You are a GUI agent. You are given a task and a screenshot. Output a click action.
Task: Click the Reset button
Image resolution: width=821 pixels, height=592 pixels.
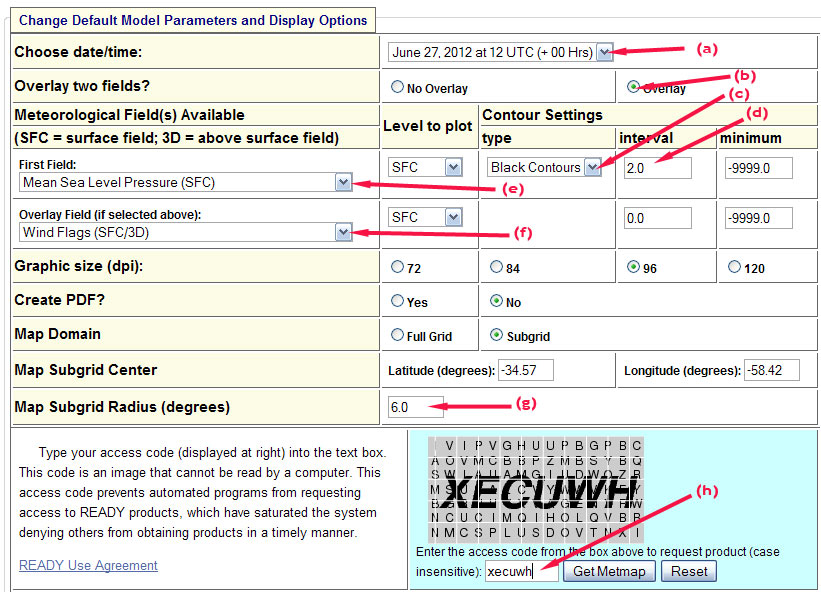coord(689,571)
